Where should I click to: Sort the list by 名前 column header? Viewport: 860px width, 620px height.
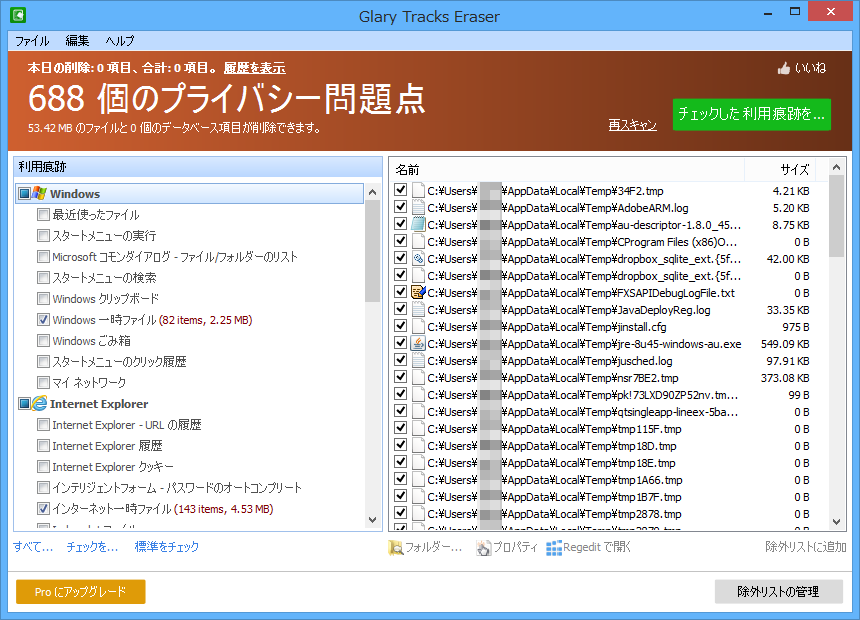(567, 170)
